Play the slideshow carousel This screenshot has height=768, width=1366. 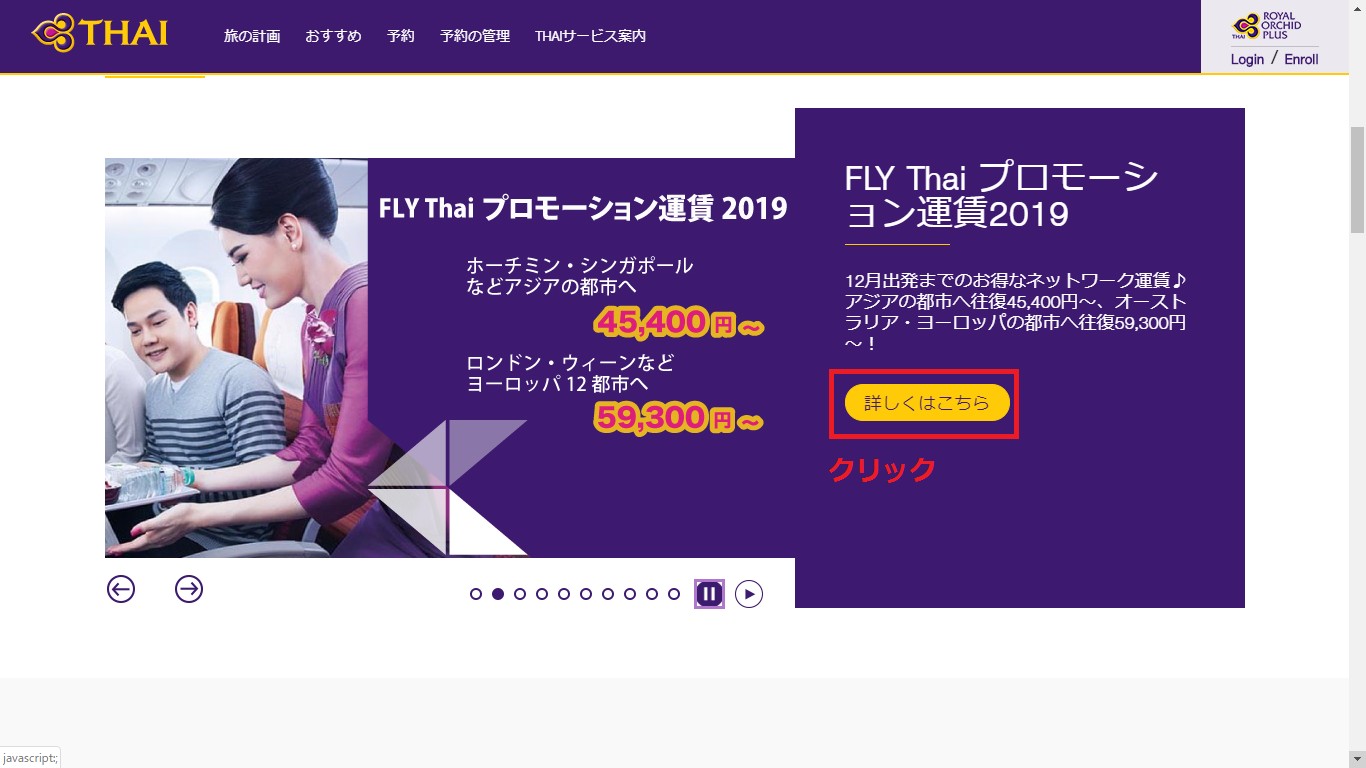749,594
